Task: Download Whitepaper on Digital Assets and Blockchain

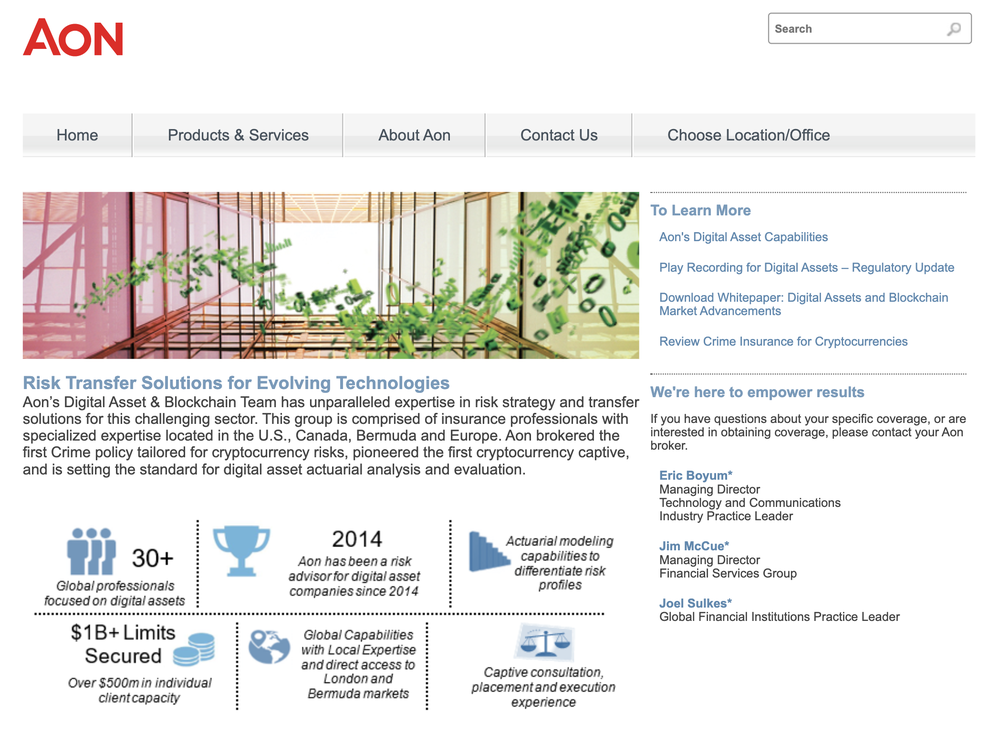Action: pyautogui.click(x=804, y=304)
